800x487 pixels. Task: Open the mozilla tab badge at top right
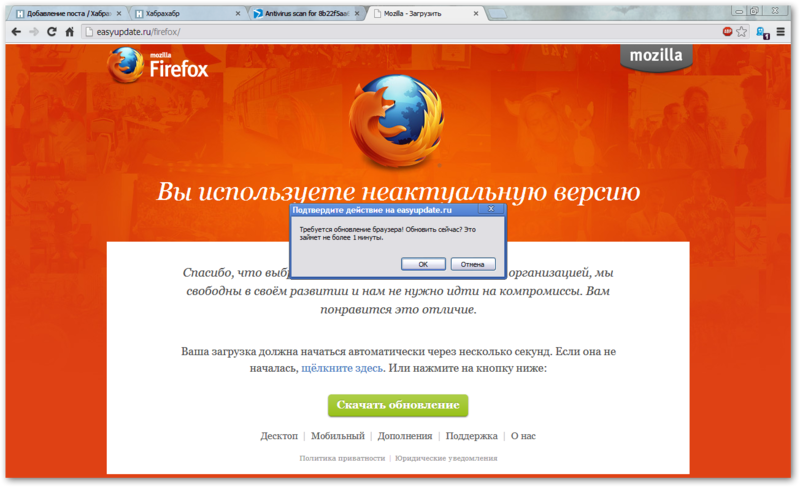(656, 57)
